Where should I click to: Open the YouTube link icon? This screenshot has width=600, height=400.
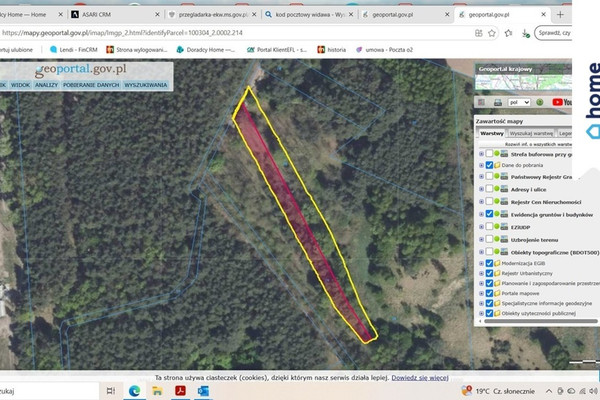562,102
